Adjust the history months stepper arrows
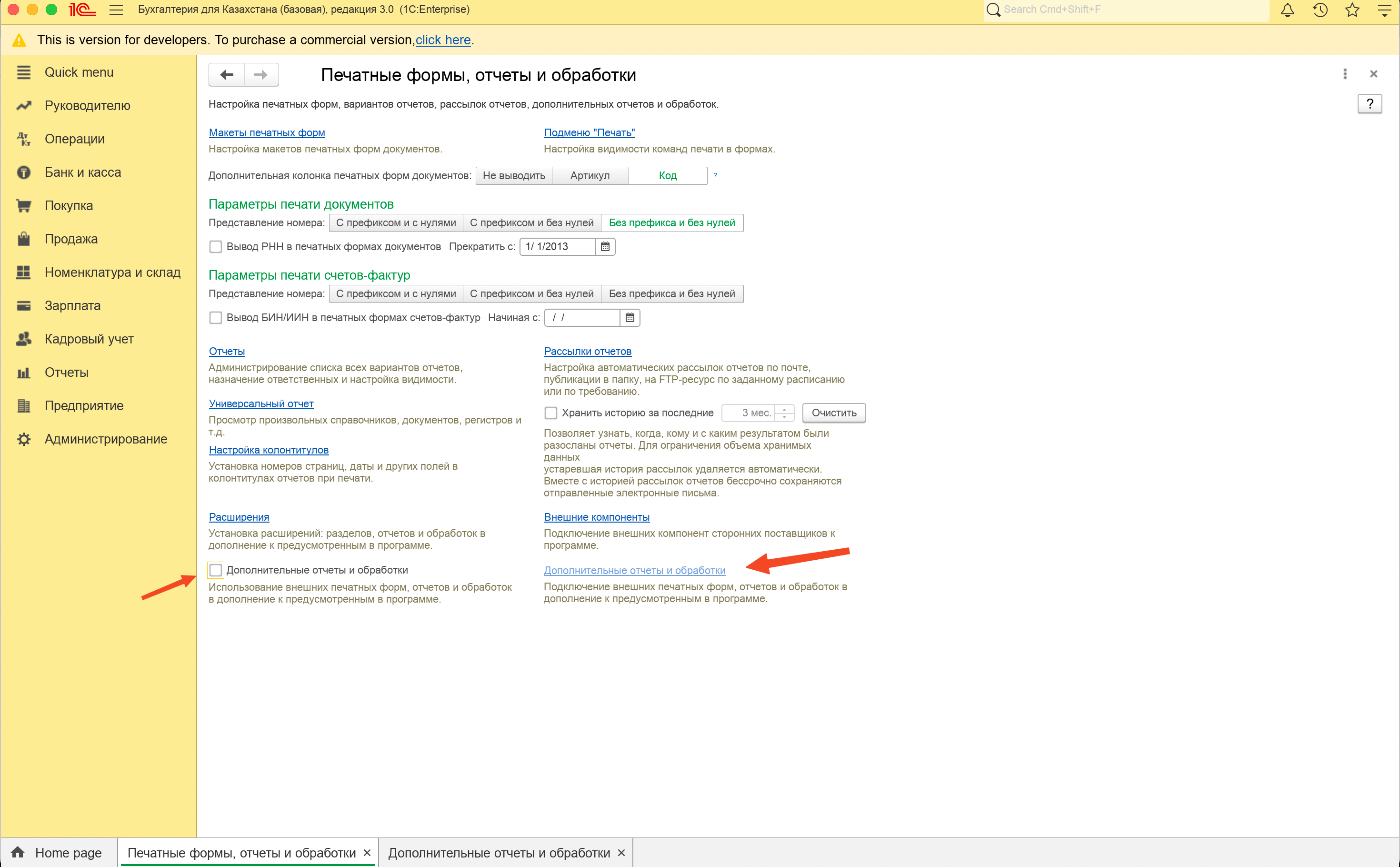Image resolution: width=1400 pixels, height=867 pixels. tap(785, 413)
